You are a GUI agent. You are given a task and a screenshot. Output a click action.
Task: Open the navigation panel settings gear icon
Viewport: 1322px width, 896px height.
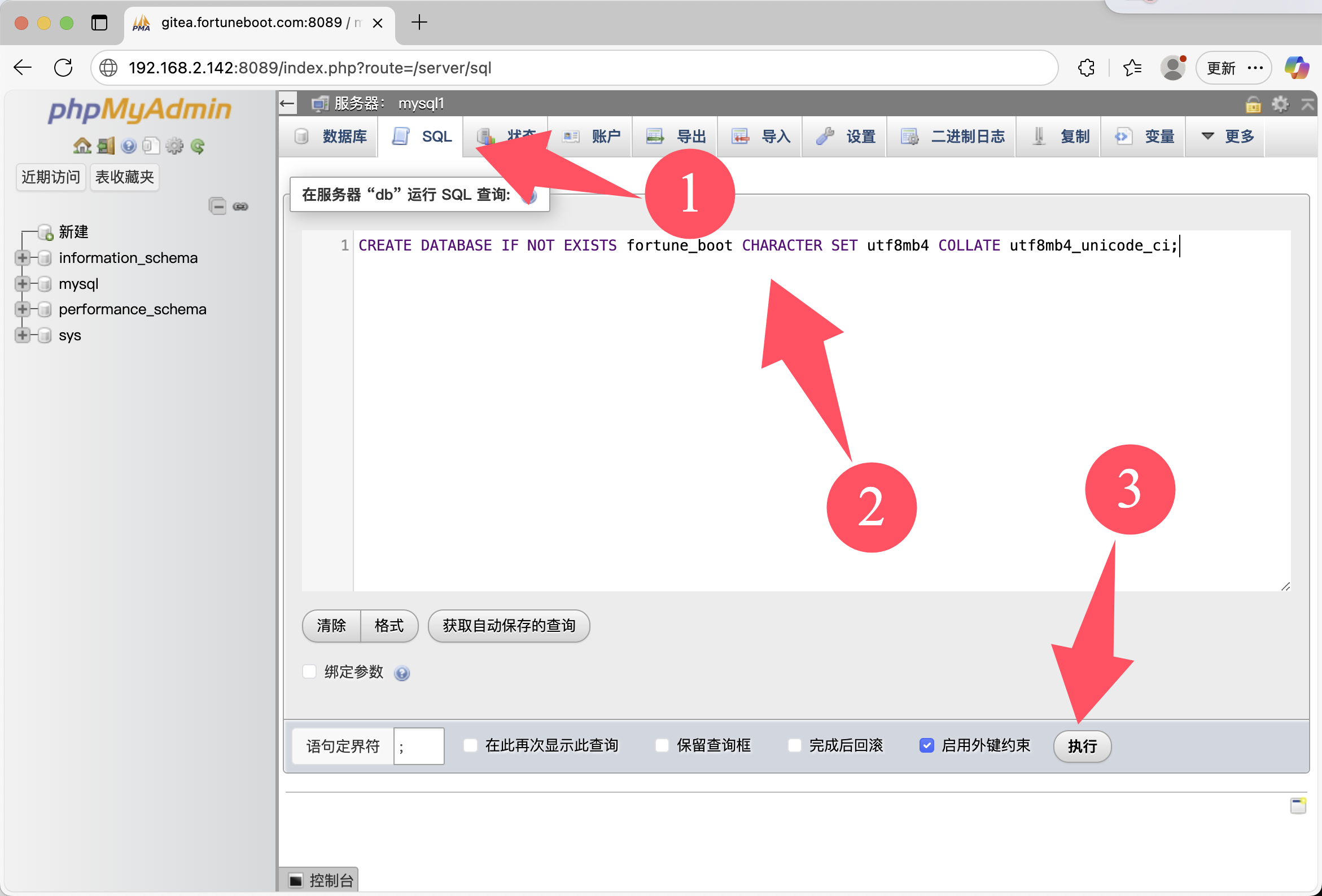174,146
